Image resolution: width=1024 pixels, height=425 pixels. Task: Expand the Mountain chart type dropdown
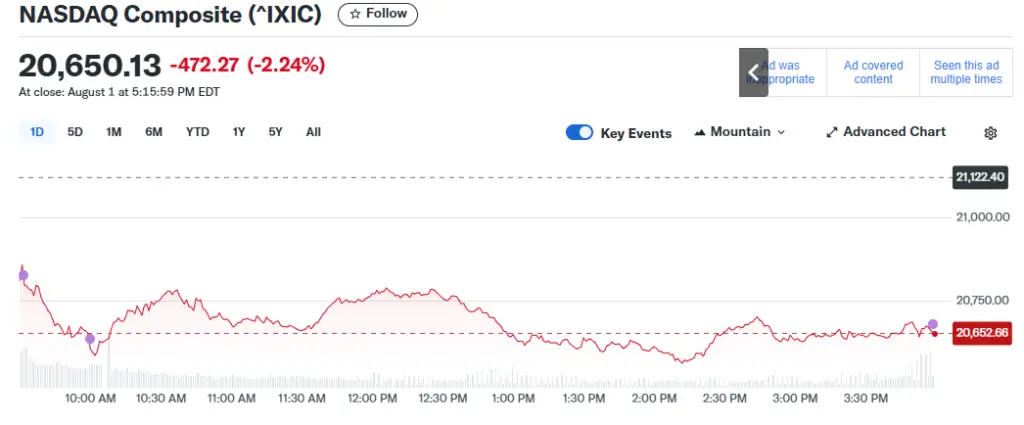(739, 132)
